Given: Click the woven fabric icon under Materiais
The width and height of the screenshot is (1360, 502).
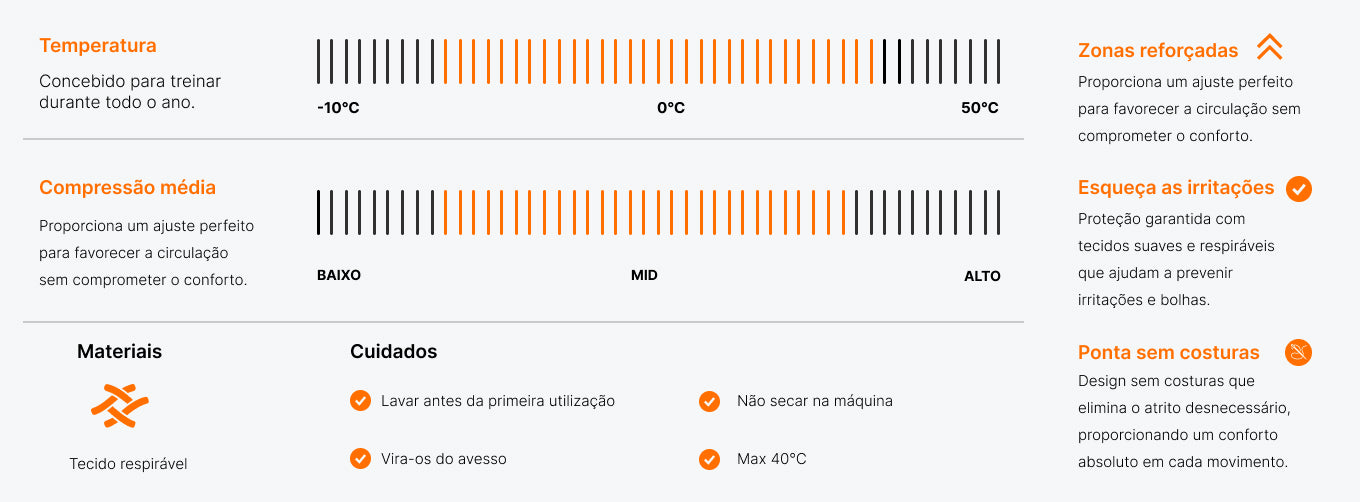Looking at the screenshot, I should point(120,405).
